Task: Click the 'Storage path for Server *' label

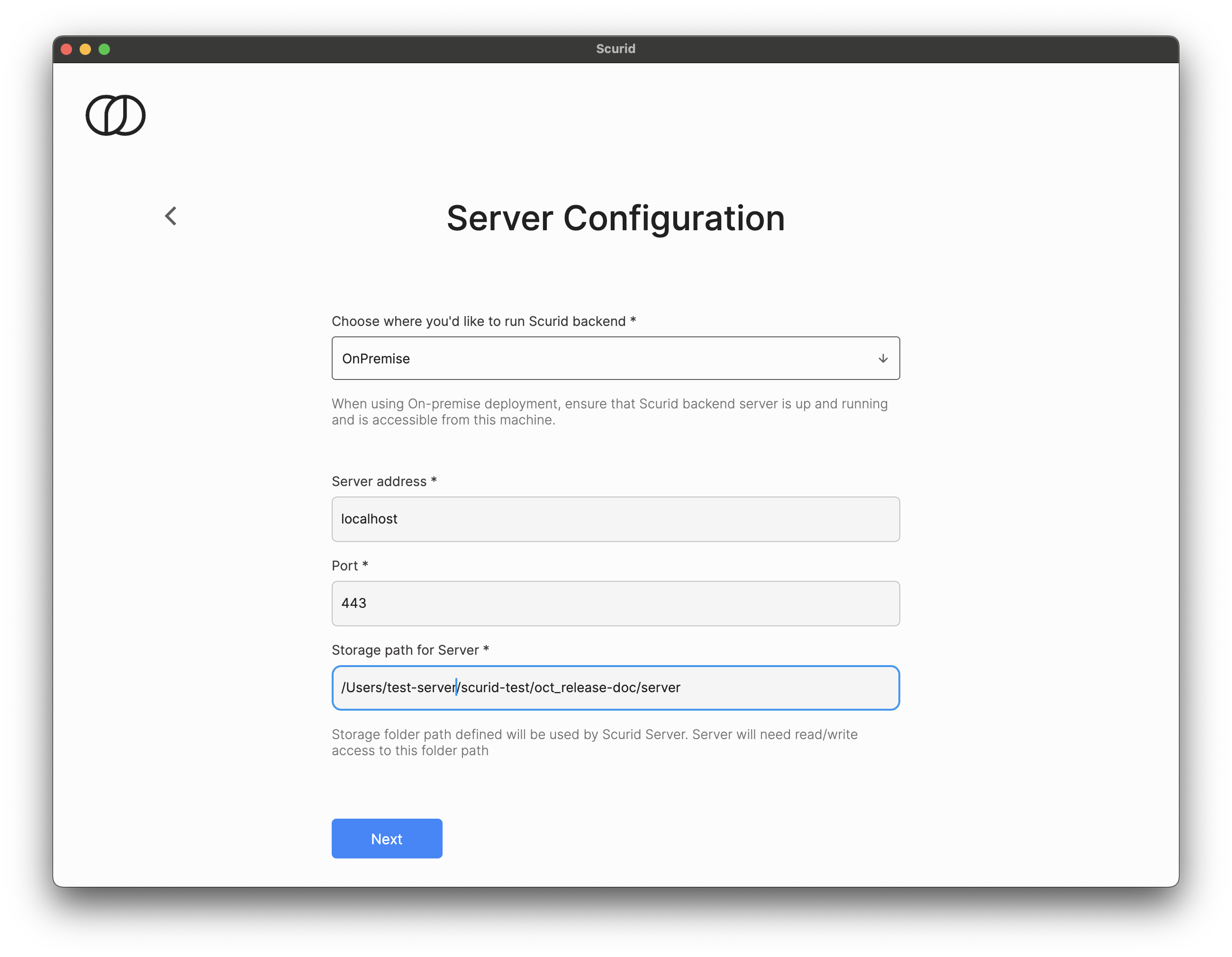Action: (x=410, y=650)
